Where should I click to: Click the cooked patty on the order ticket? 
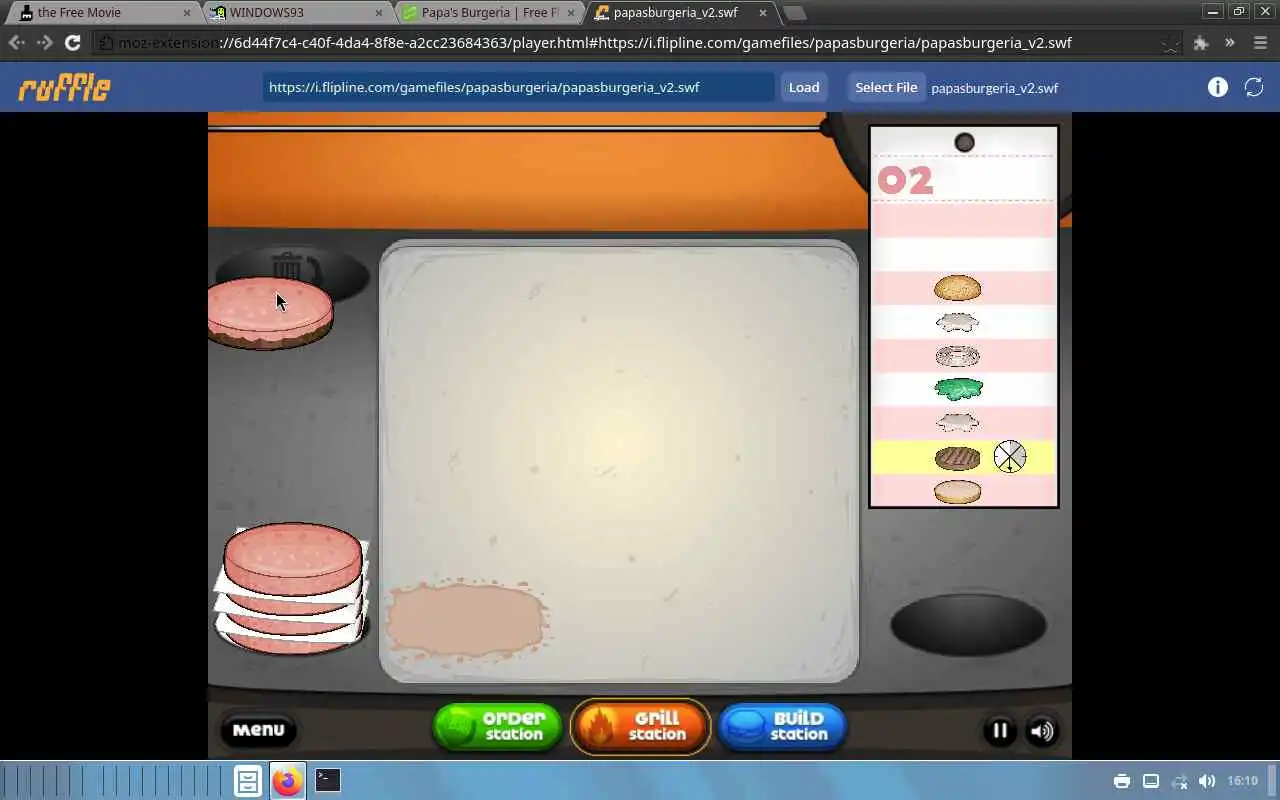[957, 458]
